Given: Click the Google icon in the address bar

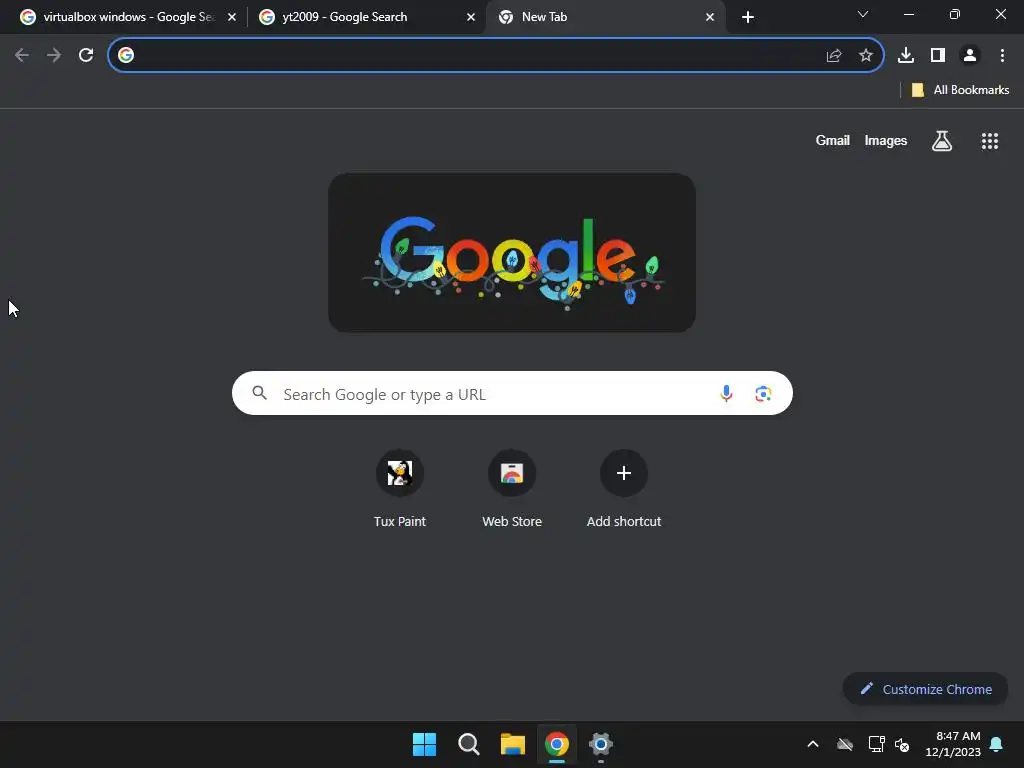Looking at the screenshot, I should [x=126, y=56].
